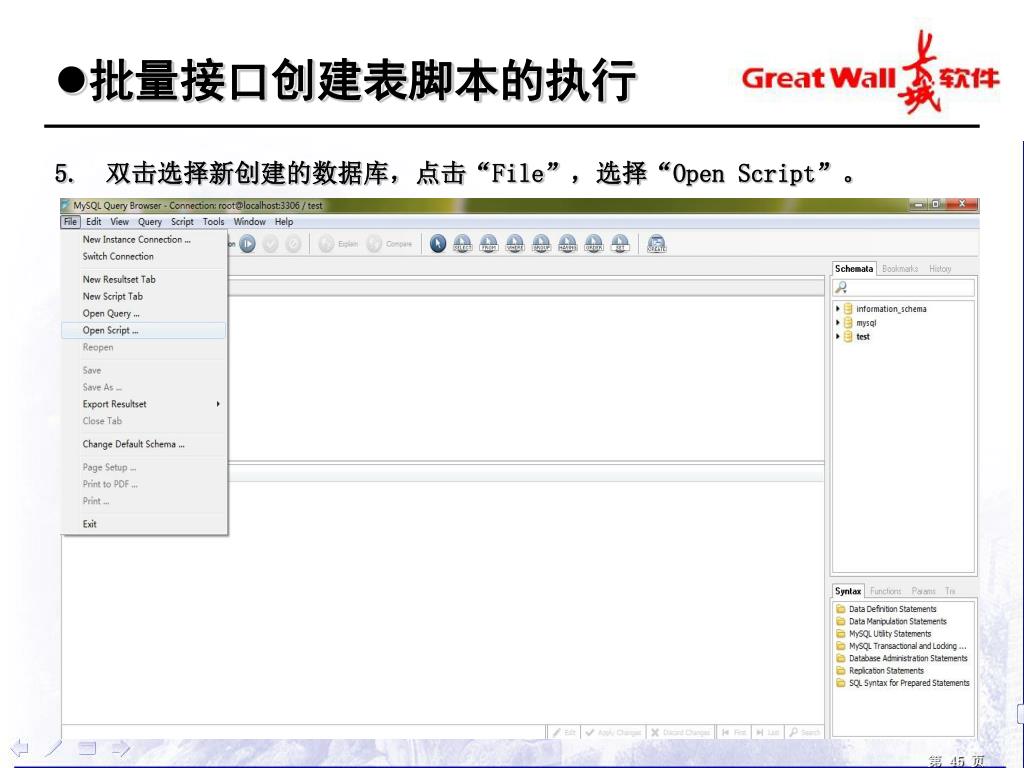Viewport: 1024px width, 768px height.
Task: Expand the test database node
Action: [838, 336]
